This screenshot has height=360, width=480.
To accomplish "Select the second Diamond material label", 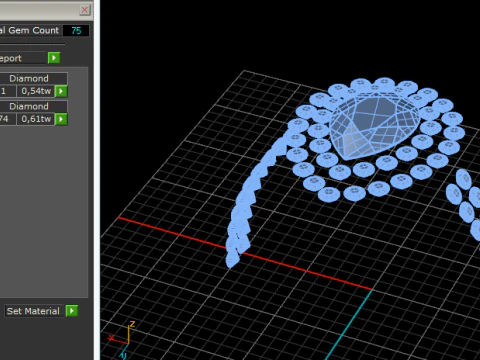I will pos(33,106).
